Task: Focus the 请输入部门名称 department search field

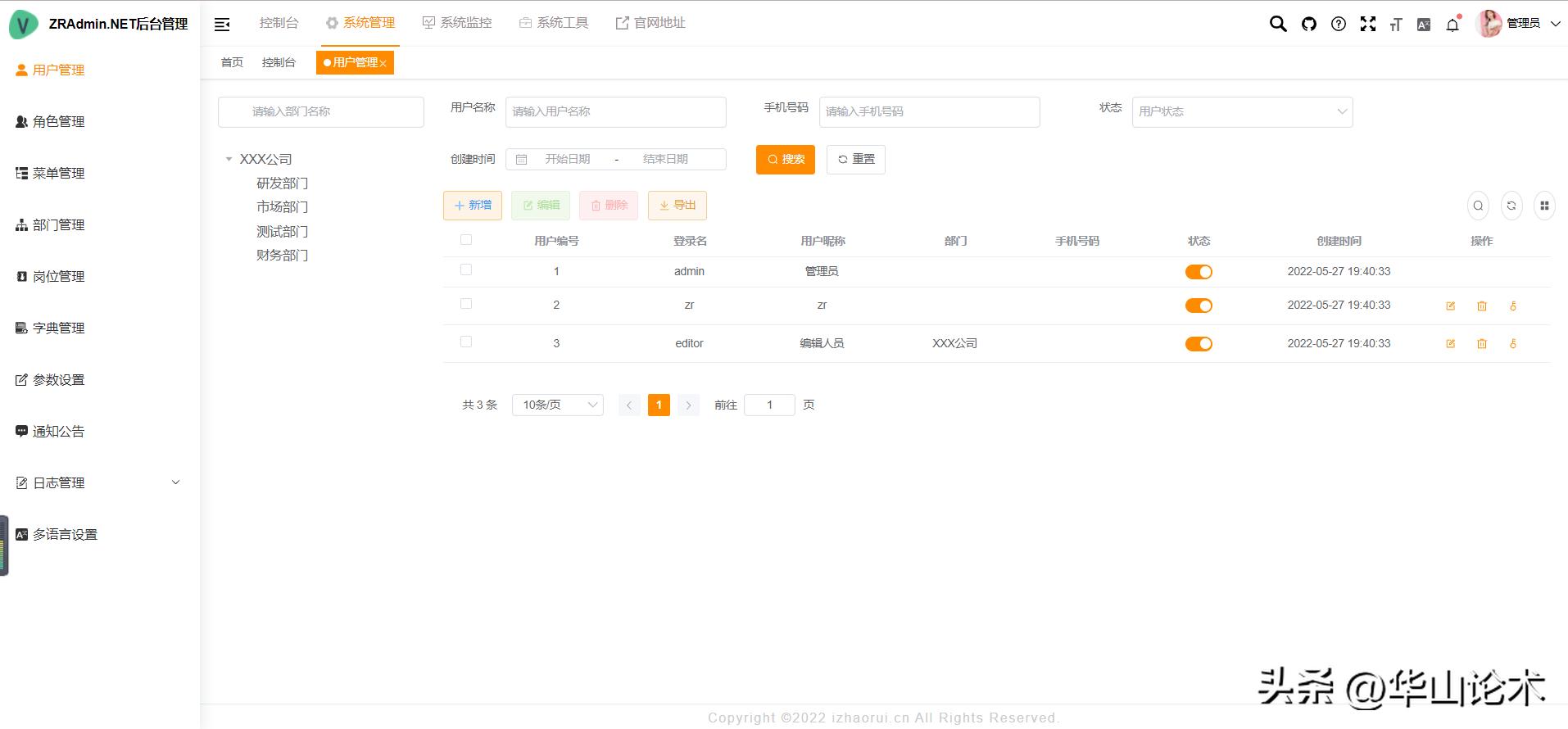Action: pos(321,112)
